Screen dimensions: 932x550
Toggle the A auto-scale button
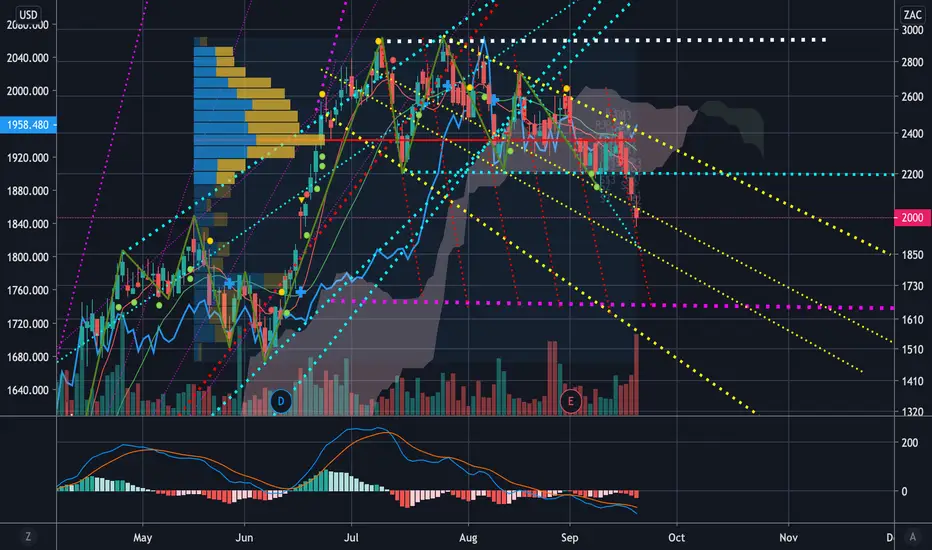click(x=912, y=537)
